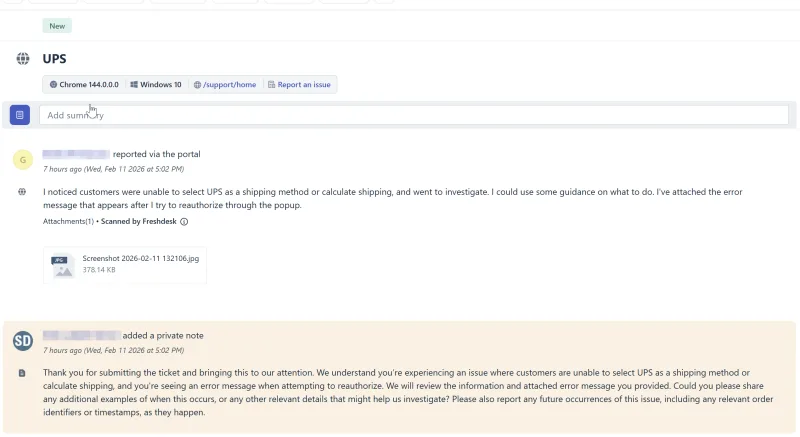Click the UPS ticket title
Image resolution: width=800 pixels, height=437 pixels.
pyautogui.click(x=54, y=59)
